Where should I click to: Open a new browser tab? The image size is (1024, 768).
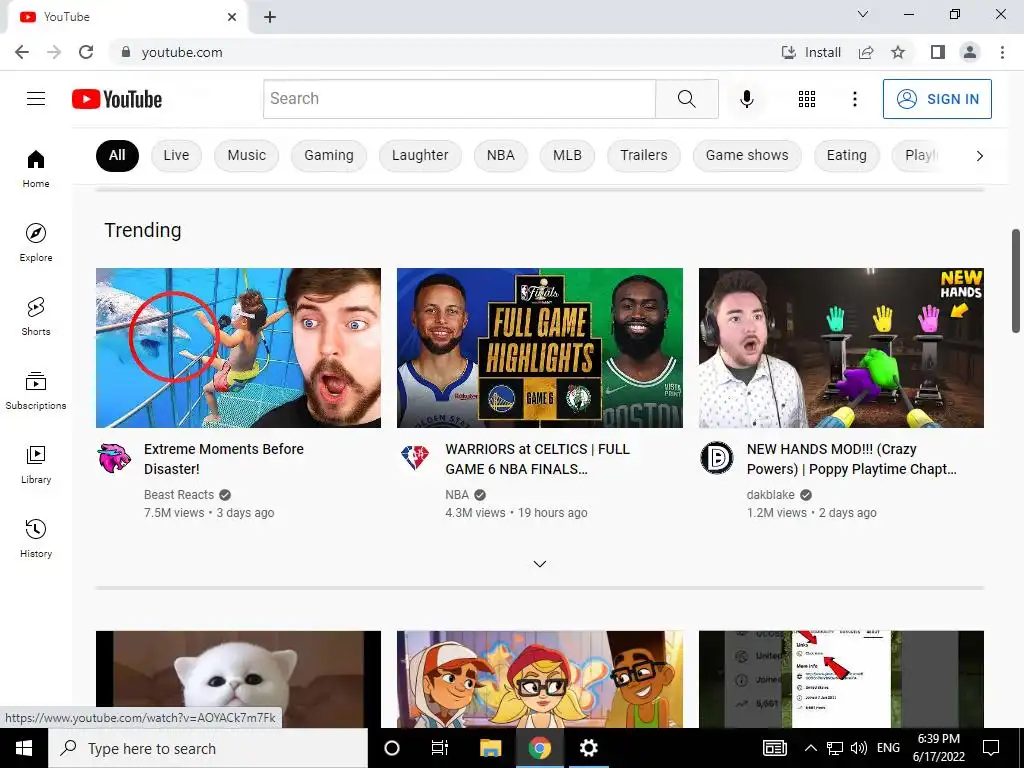[x=270, y=17]
